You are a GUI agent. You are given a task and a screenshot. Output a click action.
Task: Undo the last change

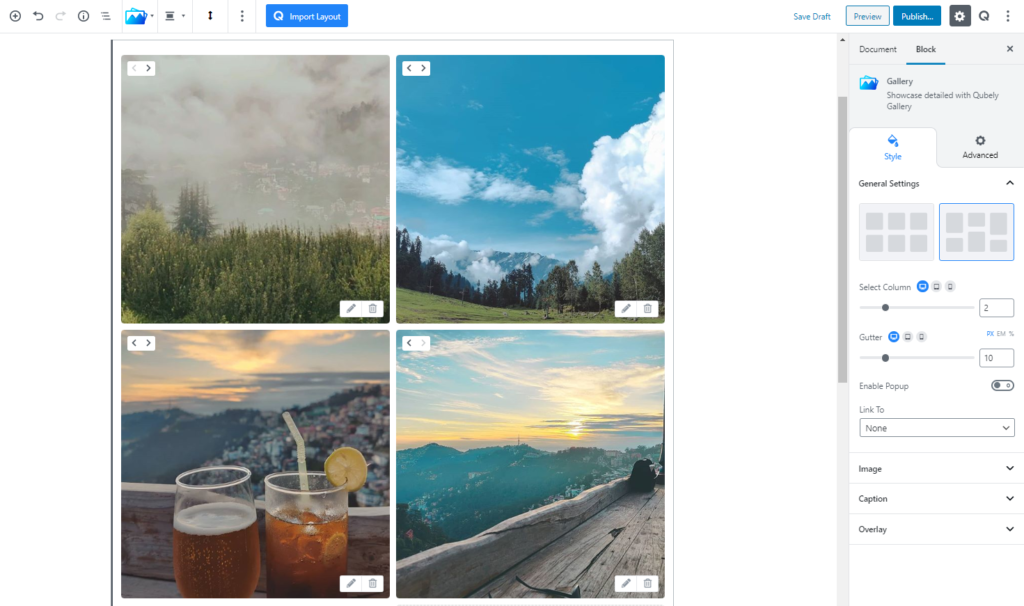(38, 16)
